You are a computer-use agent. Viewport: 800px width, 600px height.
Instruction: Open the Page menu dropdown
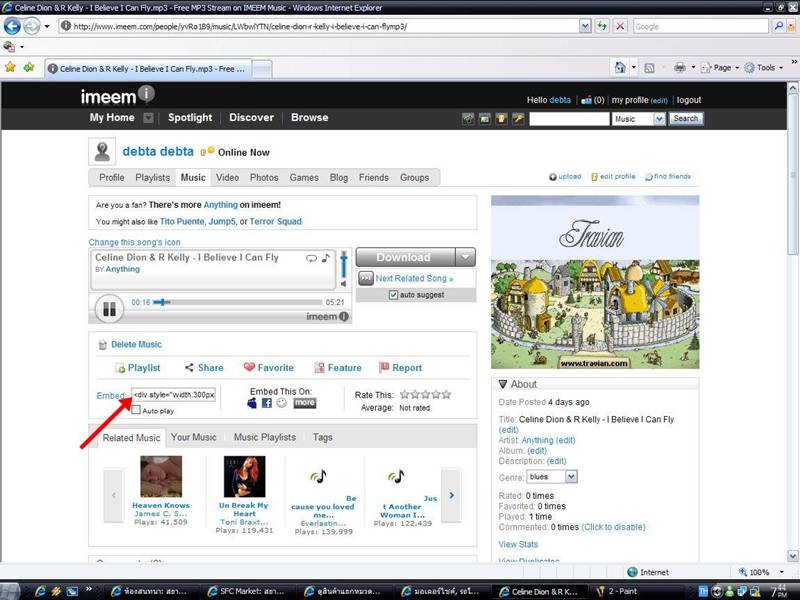pyautogui.click(x=737, y=68)
